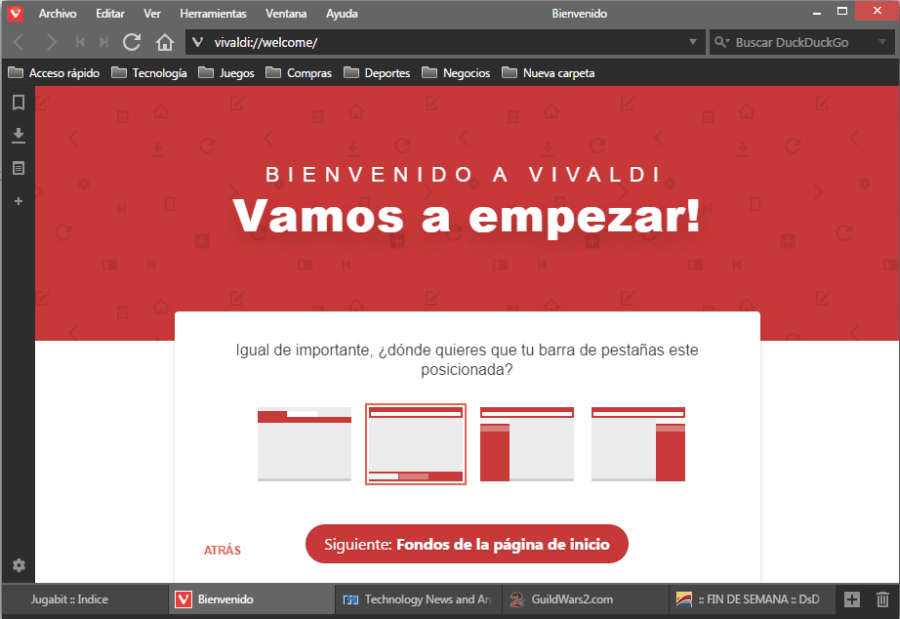
Task: Open the Archivo menu
Action: (x=57, y=13)
